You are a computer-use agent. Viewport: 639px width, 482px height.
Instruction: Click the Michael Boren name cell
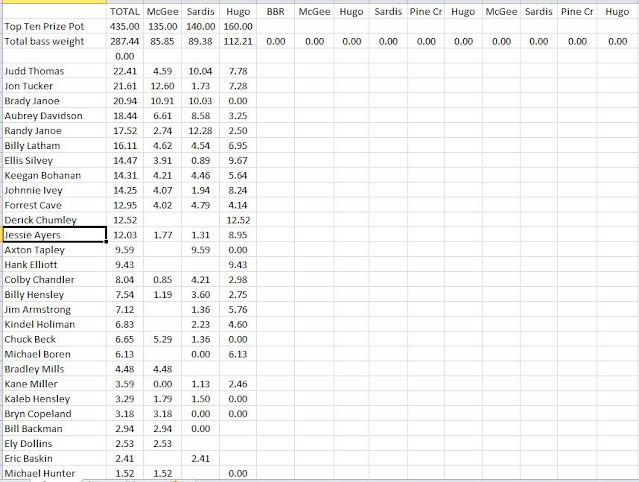pos(55,354)
